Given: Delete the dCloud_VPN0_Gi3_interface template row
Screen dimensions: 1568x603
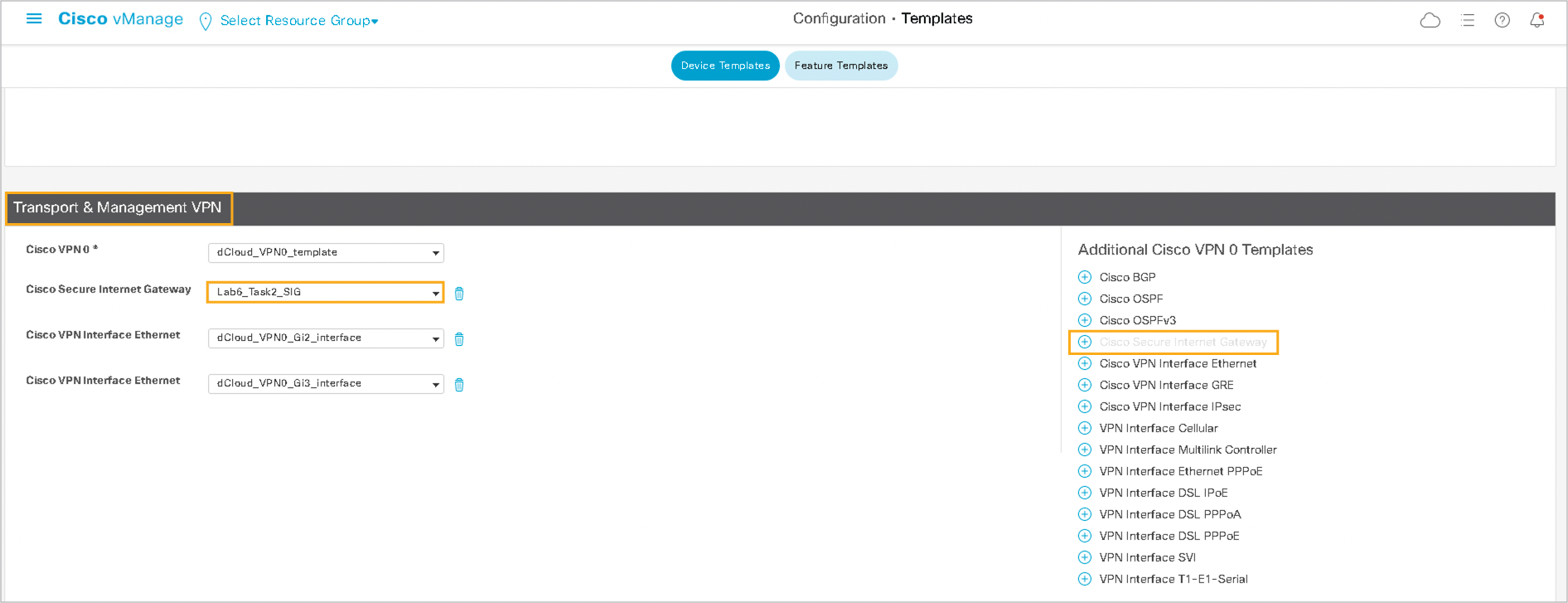Looking at the screenshot, I should coord(459,384).
